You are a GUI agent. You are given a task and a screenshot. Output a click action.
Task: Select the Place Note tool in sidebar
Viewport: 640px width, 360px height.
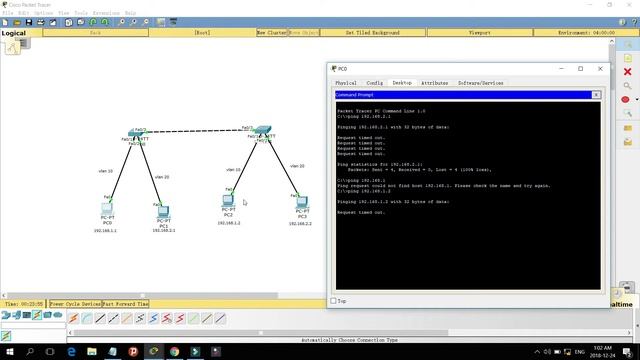click(627, 58)
